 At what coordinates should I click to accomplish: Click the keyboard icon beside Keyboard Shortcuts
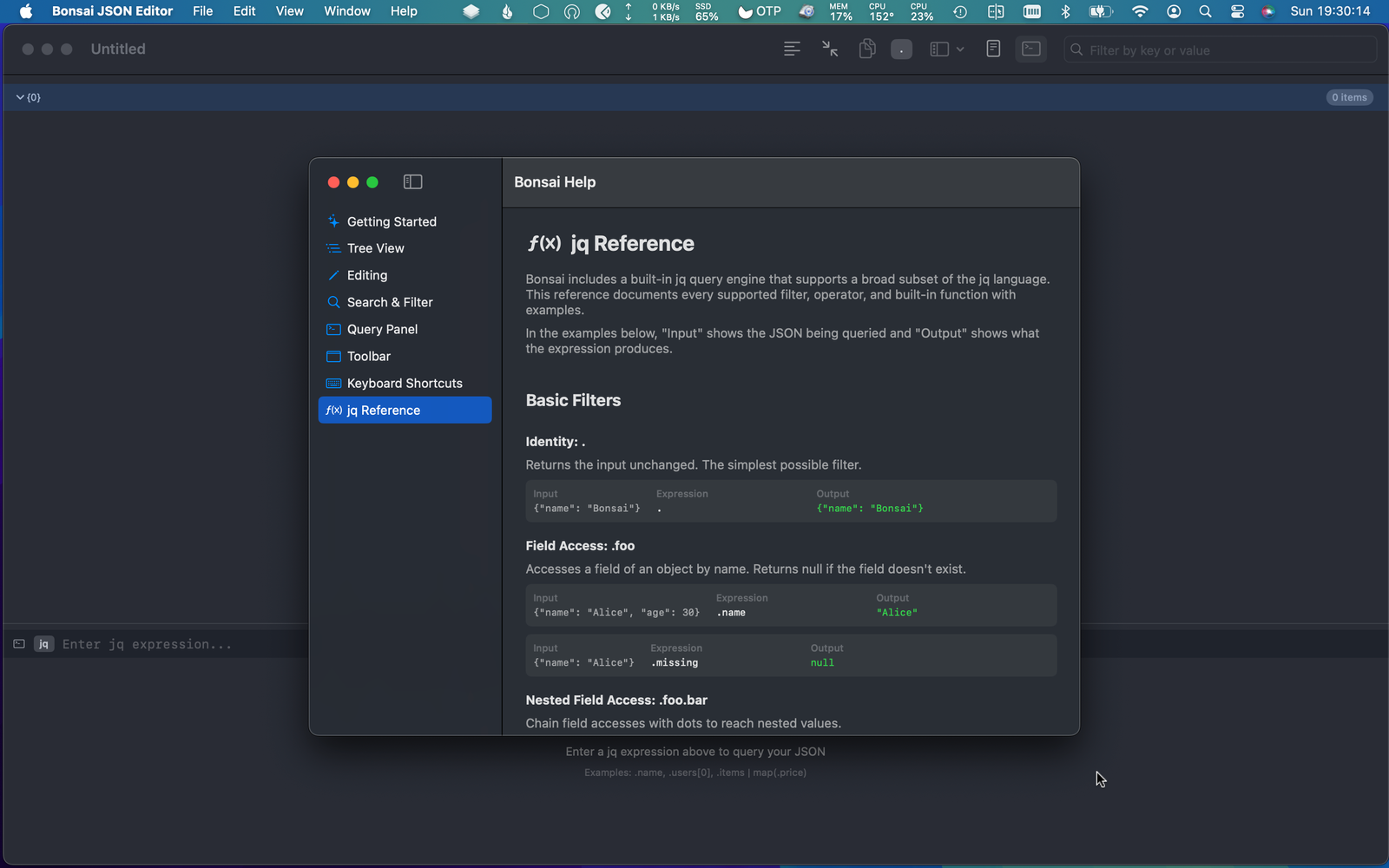tap(333, 383)
